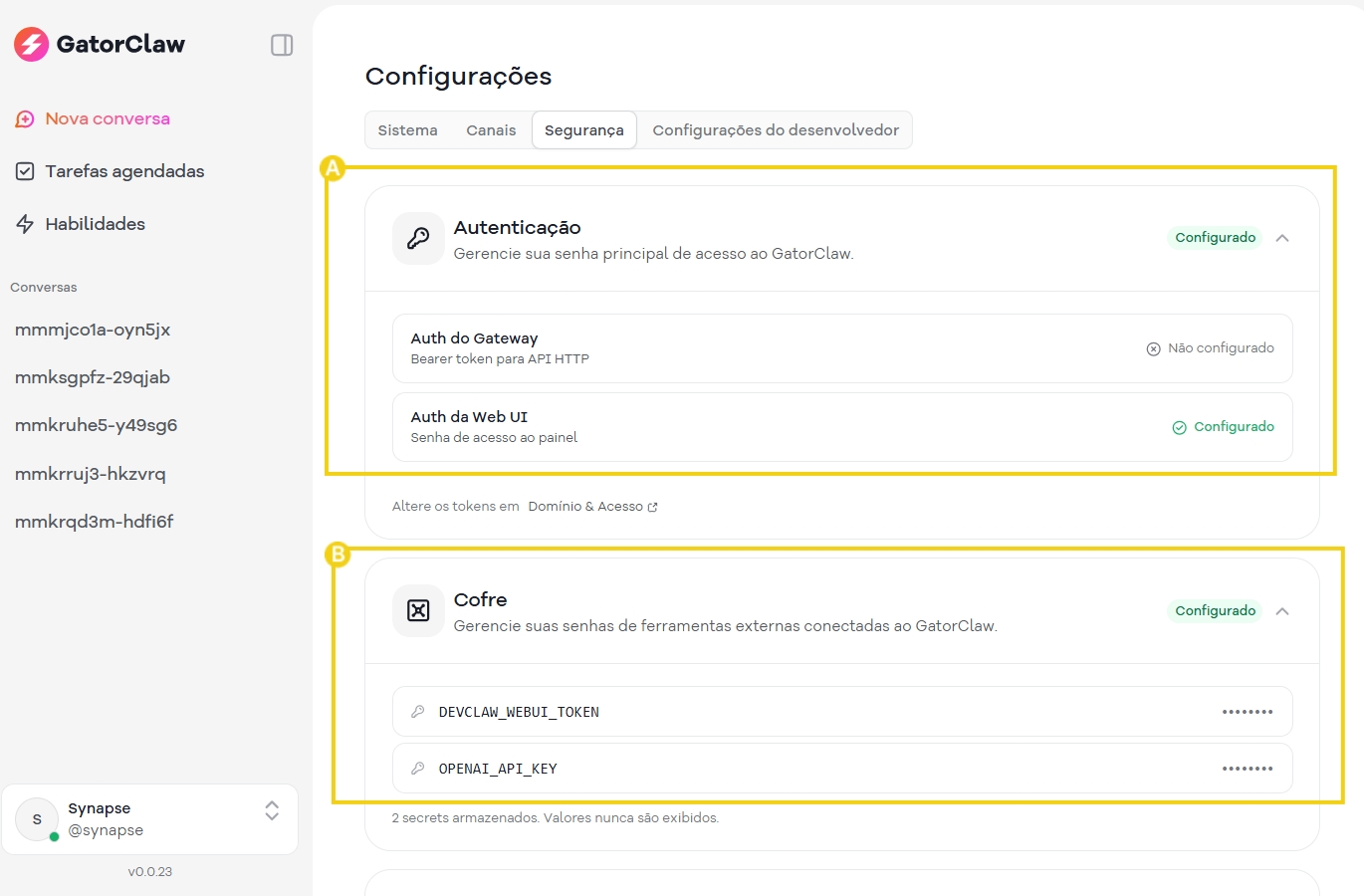Start a Nova conversa
This screenshot has height=896, width=1364.
tap(107, 118)
